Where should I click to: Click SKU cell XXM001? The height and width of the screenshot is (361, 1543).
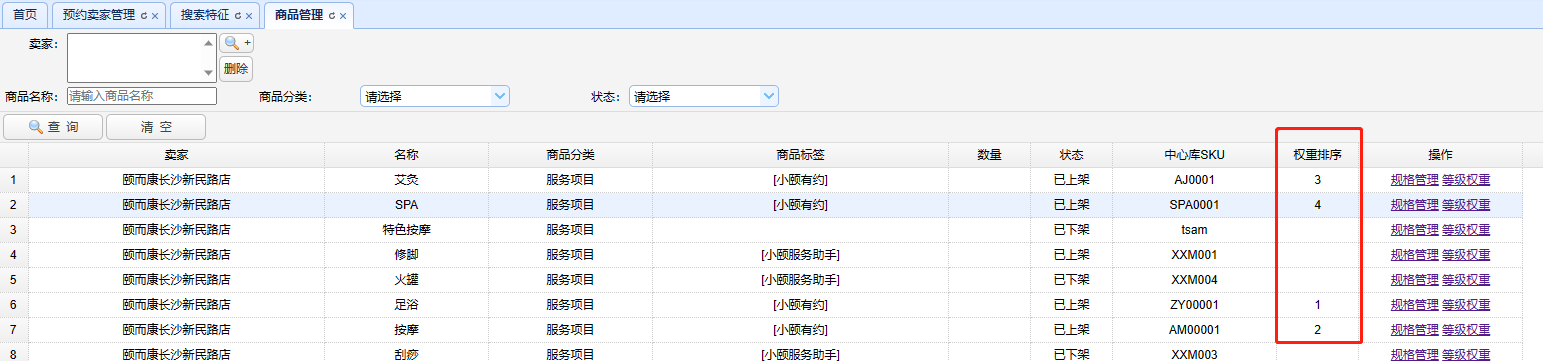click(1194, 255)
